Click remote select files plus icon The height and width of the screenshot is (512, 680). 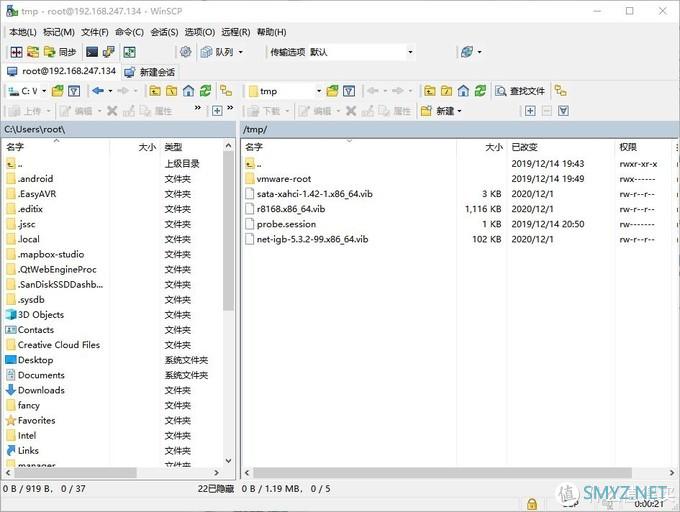[530, 111]
